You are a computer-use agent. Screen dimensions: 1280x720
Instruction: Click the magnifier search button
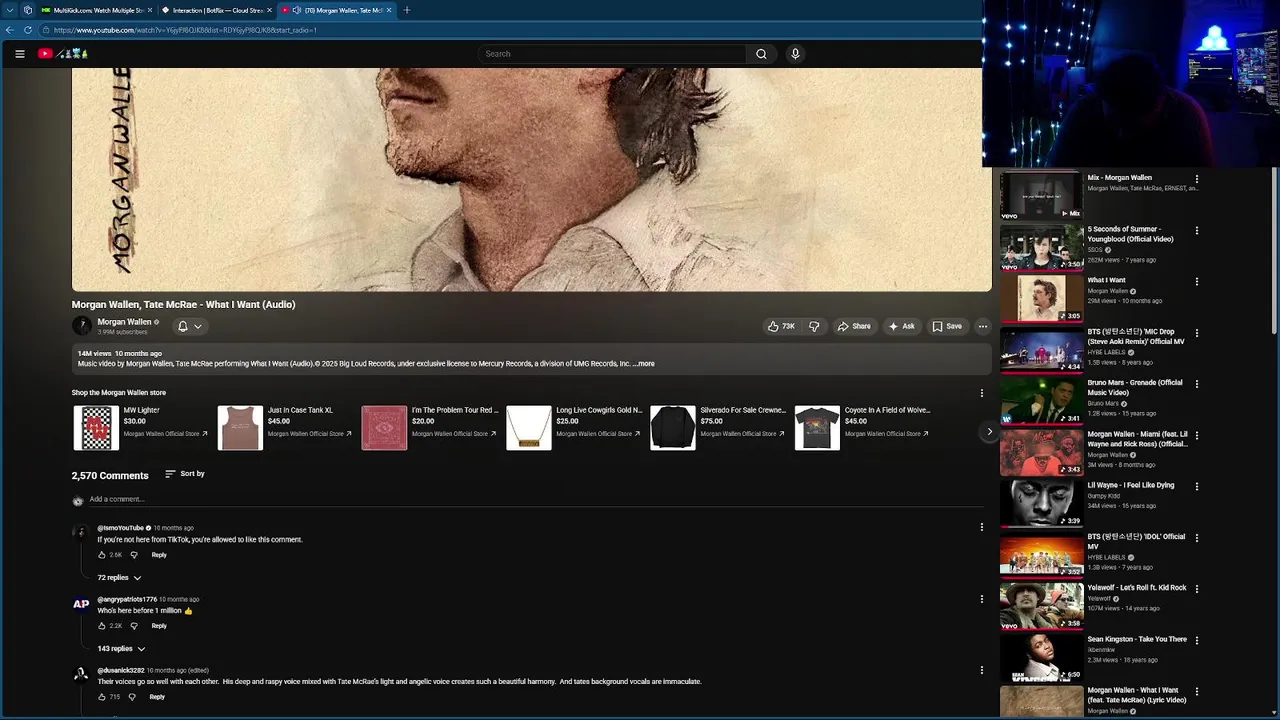[761, 54]
